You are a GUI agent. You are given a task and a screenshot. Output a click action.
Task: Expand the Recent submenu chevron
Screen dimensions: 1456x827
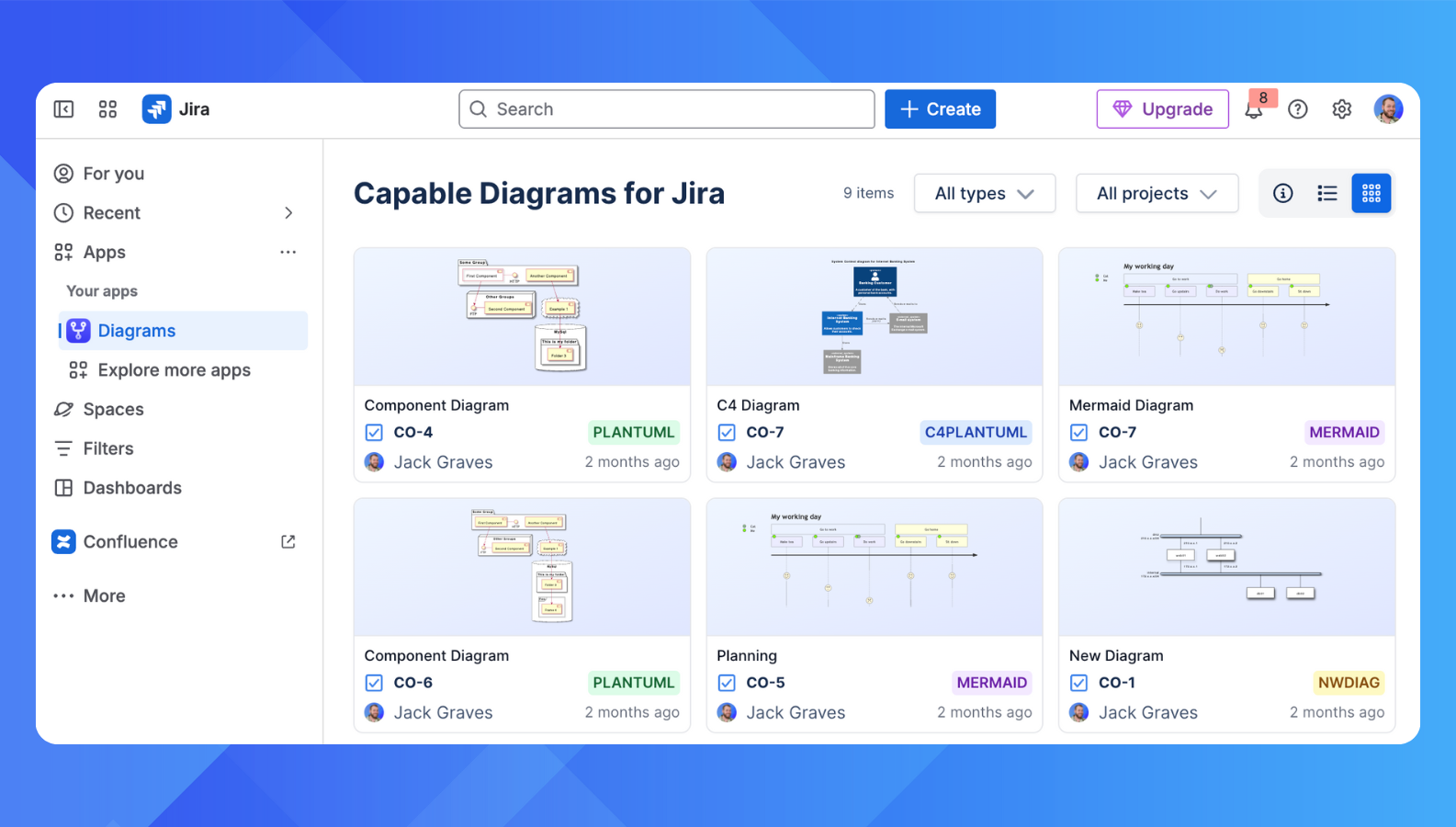pos(288,213)
